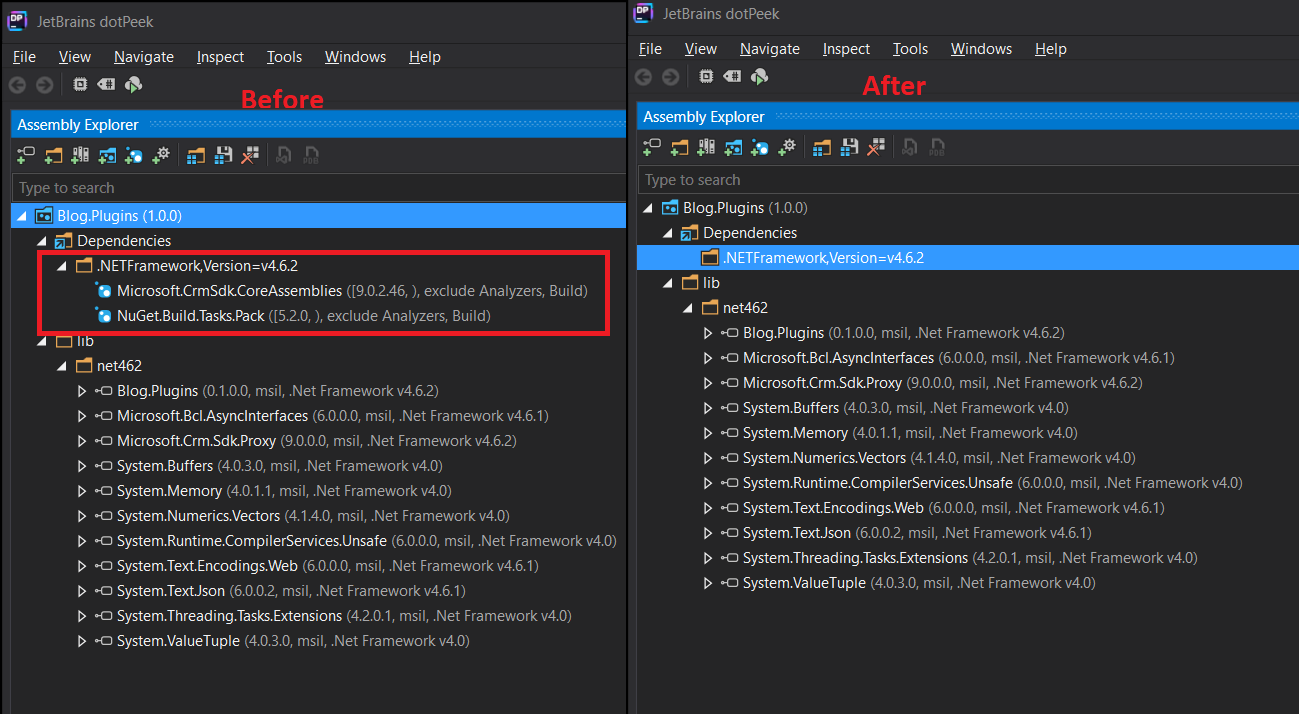This screenshot has width=1299, height=714.
Task: Select net462 folder in right window
Action: (x=734, y=308)
